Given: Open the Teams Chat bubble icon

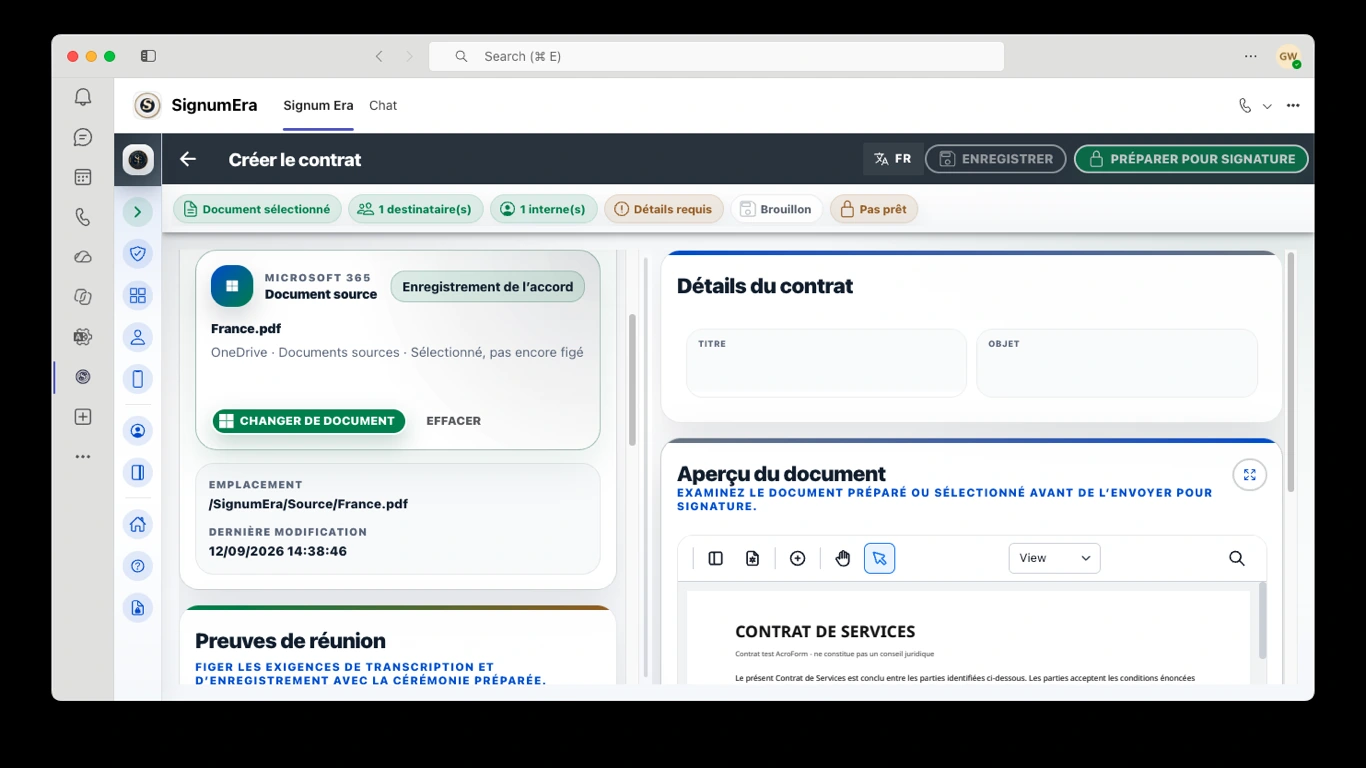Looking at the screenshot, I should tap(83, 137).
